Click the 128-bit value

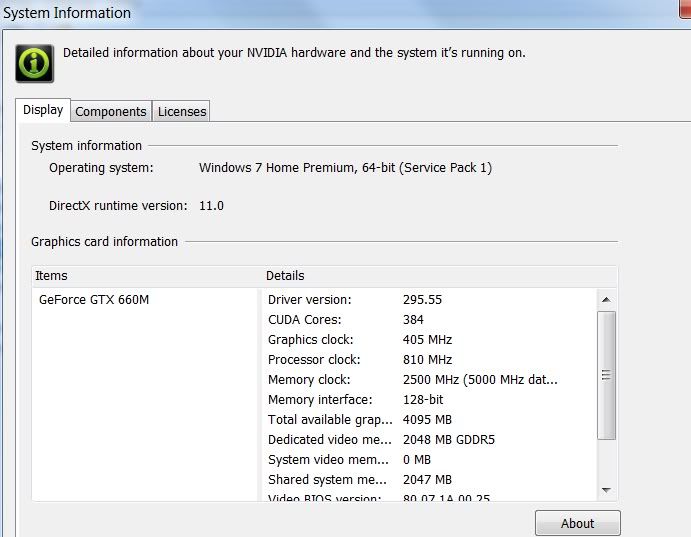tap(423, 400)
